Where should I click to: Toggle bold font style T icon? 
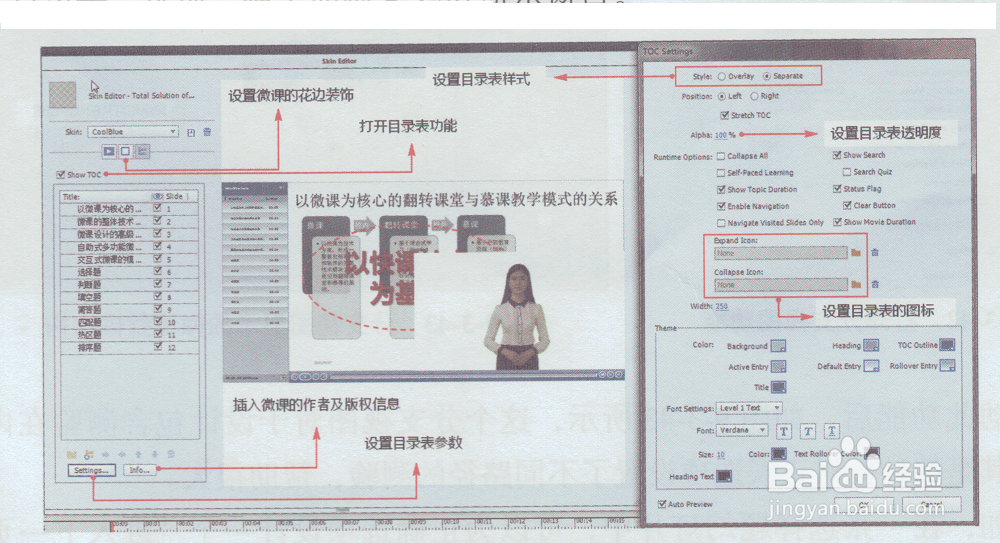[784, 432]
